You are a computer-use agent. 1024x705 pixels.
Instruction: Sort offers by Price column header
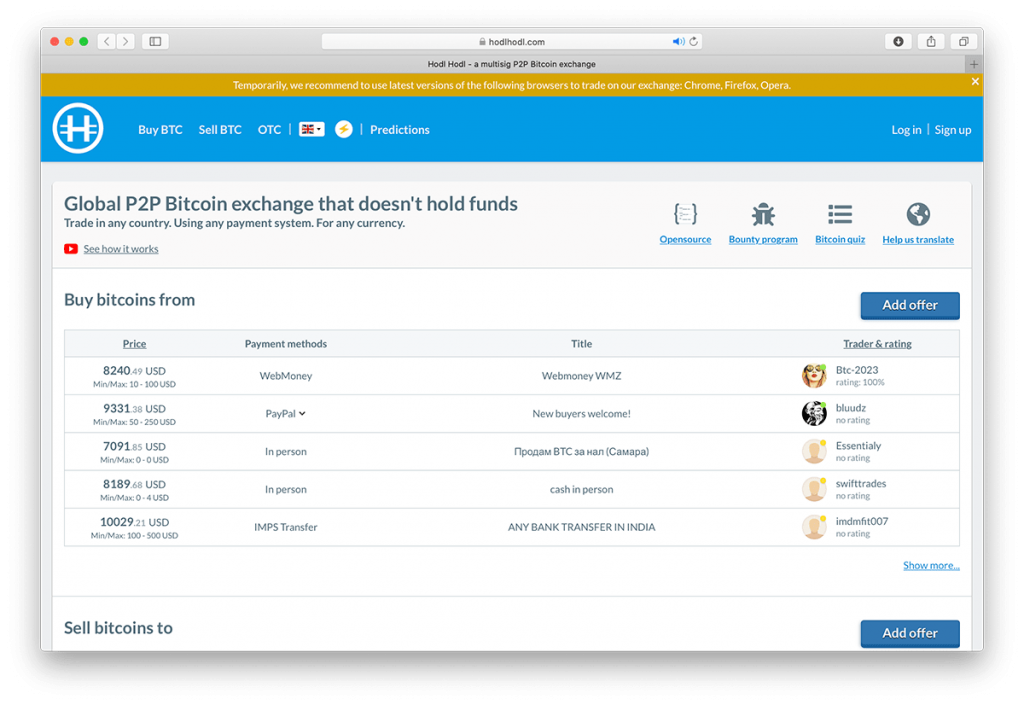point(135,344)
